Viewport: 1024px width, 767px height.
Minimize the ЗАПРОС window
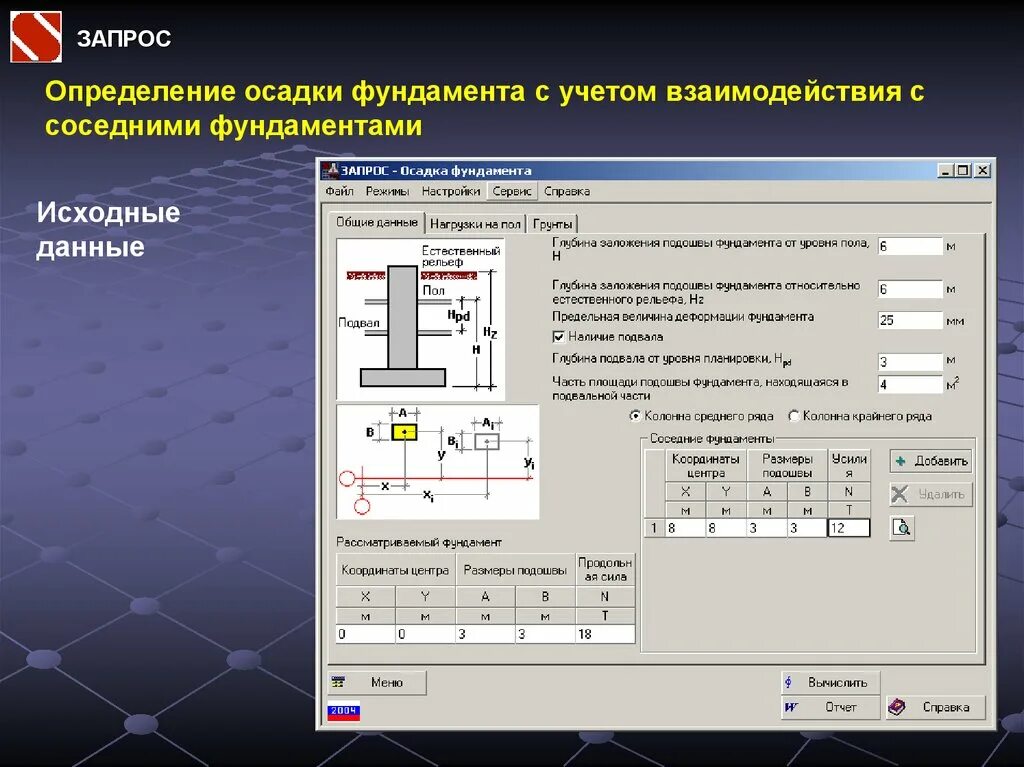(x=945, y=171)
